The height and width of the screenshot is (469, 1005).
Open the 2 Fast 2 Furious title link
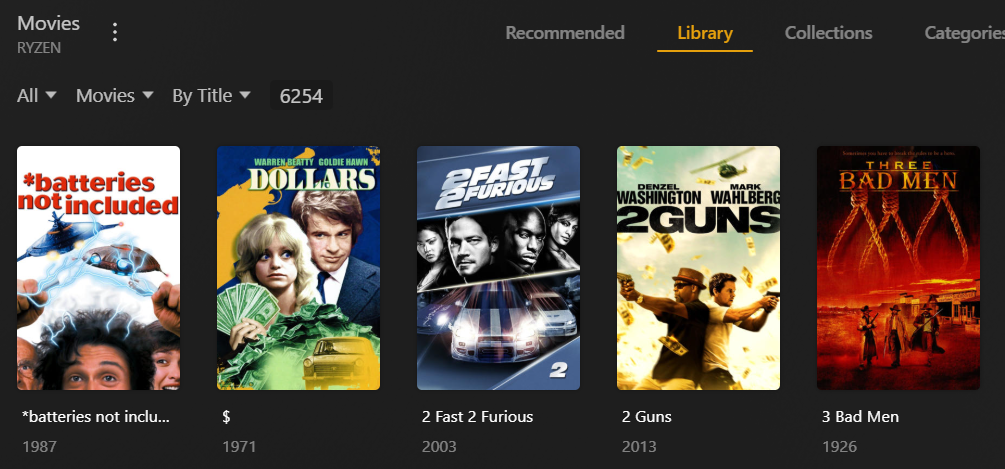tap(478, 417)
